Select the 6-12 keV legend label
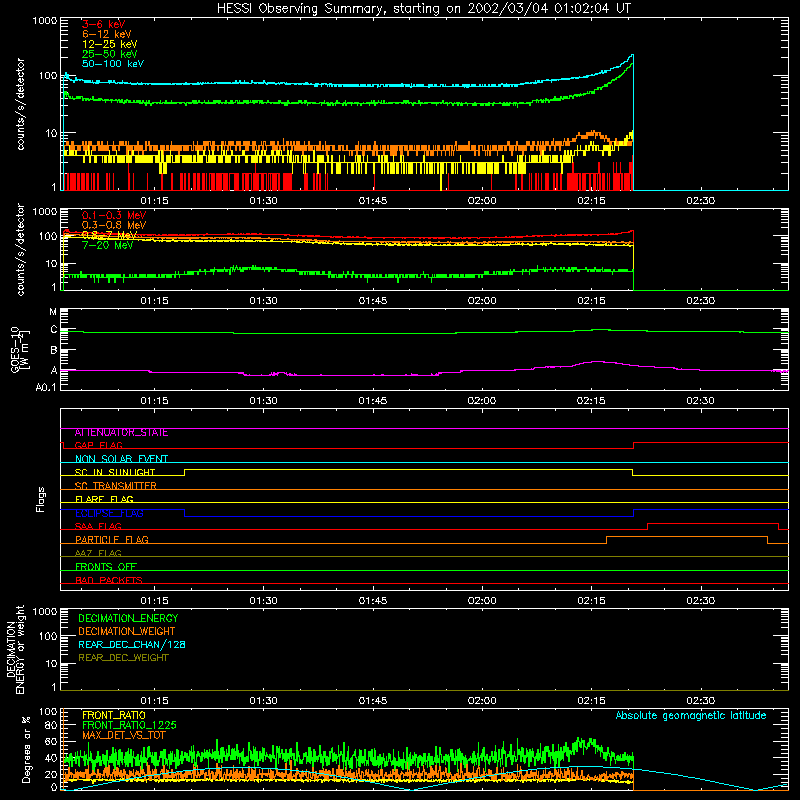Image resolution: width=800 pixels, height=800 pixels. click(x=107, y=34)
